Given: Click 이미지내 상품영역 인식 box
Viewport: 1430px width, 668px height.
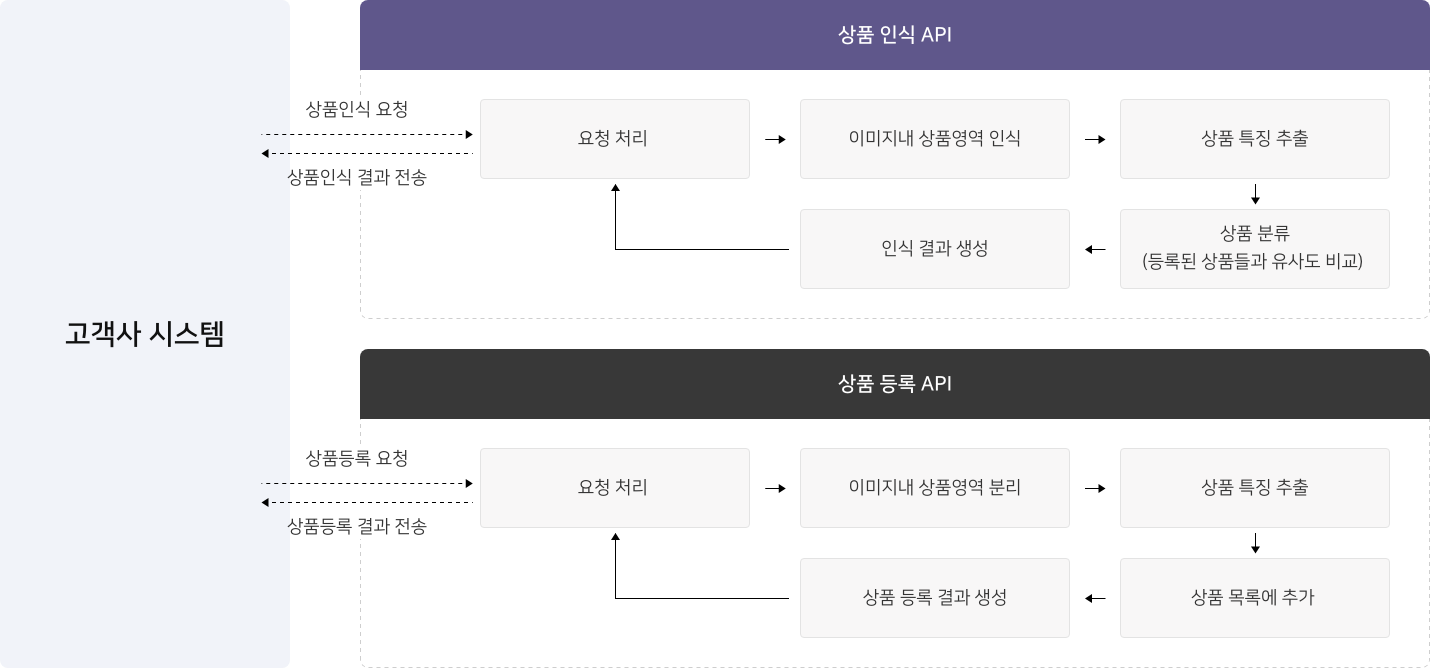Looking at the screenshot, I should (934, 139).
